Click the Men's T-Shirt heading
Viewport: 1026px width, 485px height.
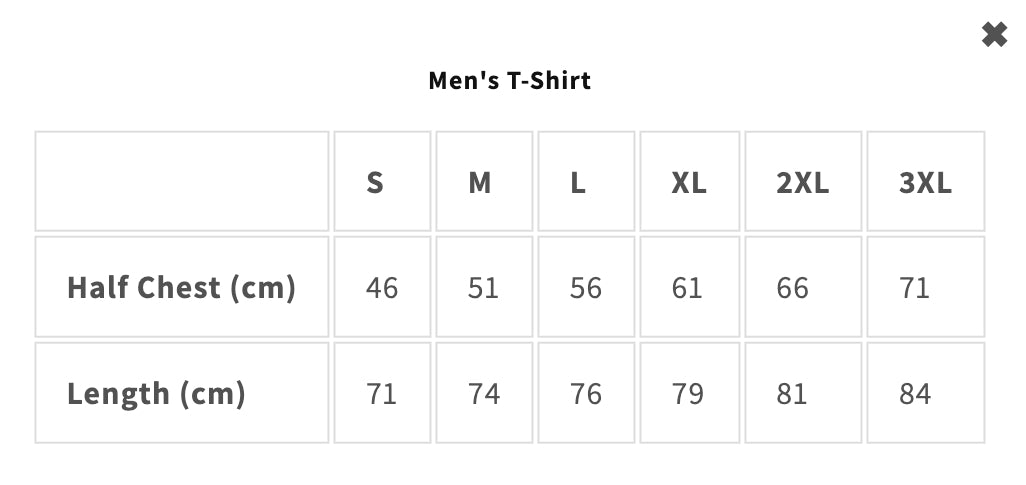point(510,80)
